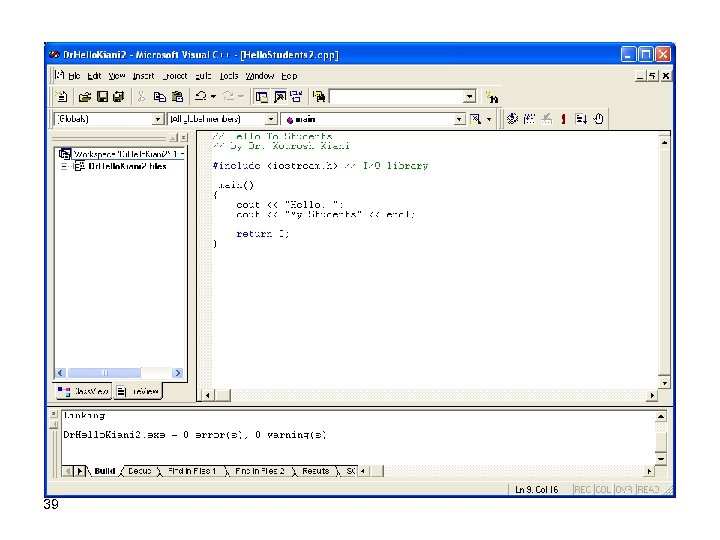Click the Cut scissors icon
The image size is (720, 540).
tap(141, 97)
